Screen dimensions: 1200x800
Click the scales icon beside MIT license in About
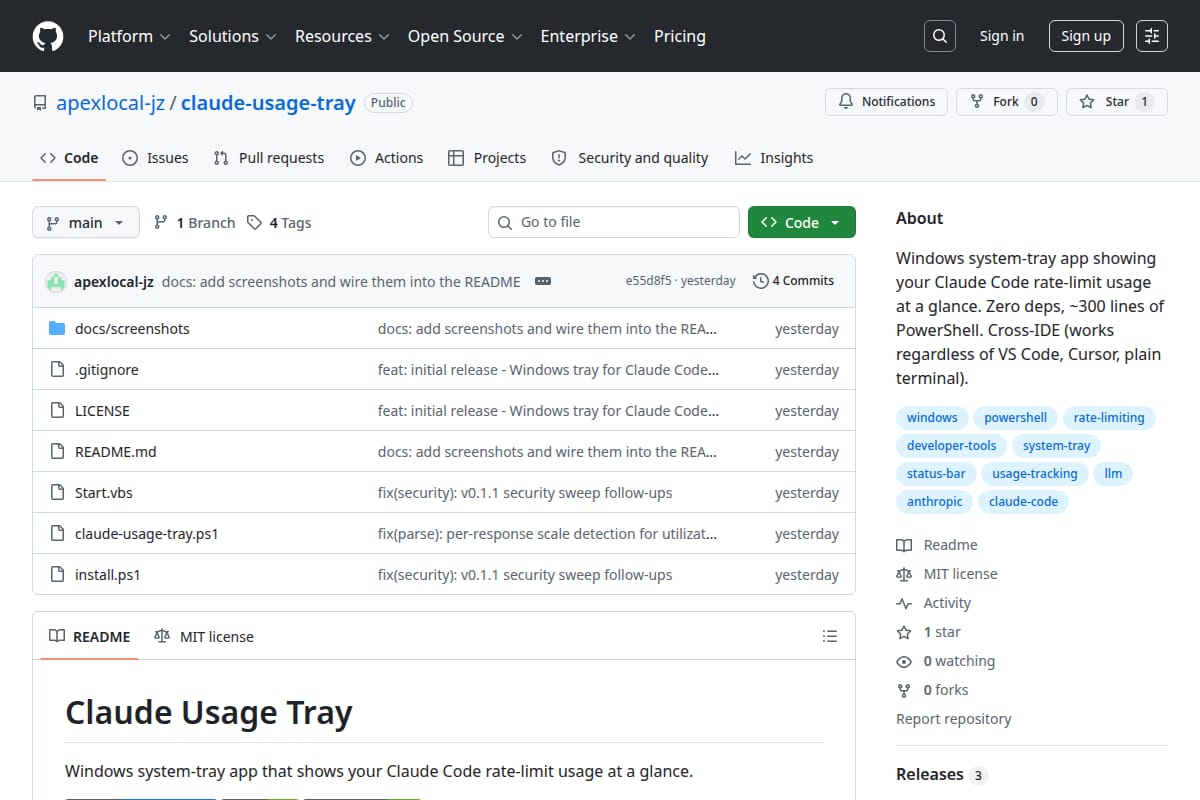coord(904,574)
